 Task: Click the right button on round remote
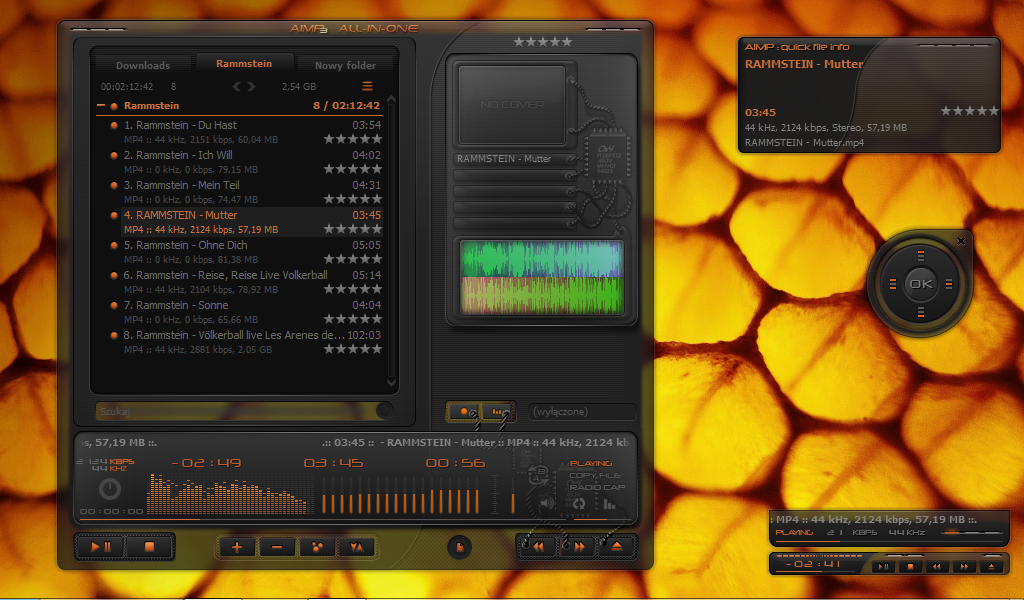tap(949, 284)
